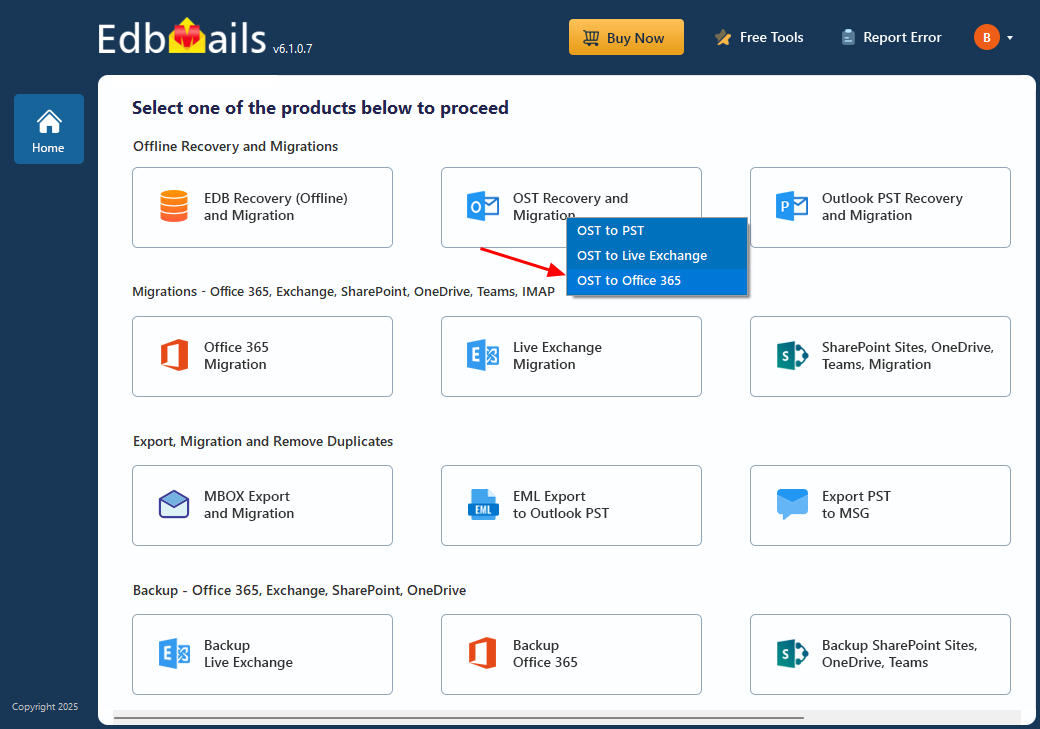Click the Report Error clipboard icon
Image resolution: width=1040 pixels, height=729 pixels.
[x=848, y=37]
